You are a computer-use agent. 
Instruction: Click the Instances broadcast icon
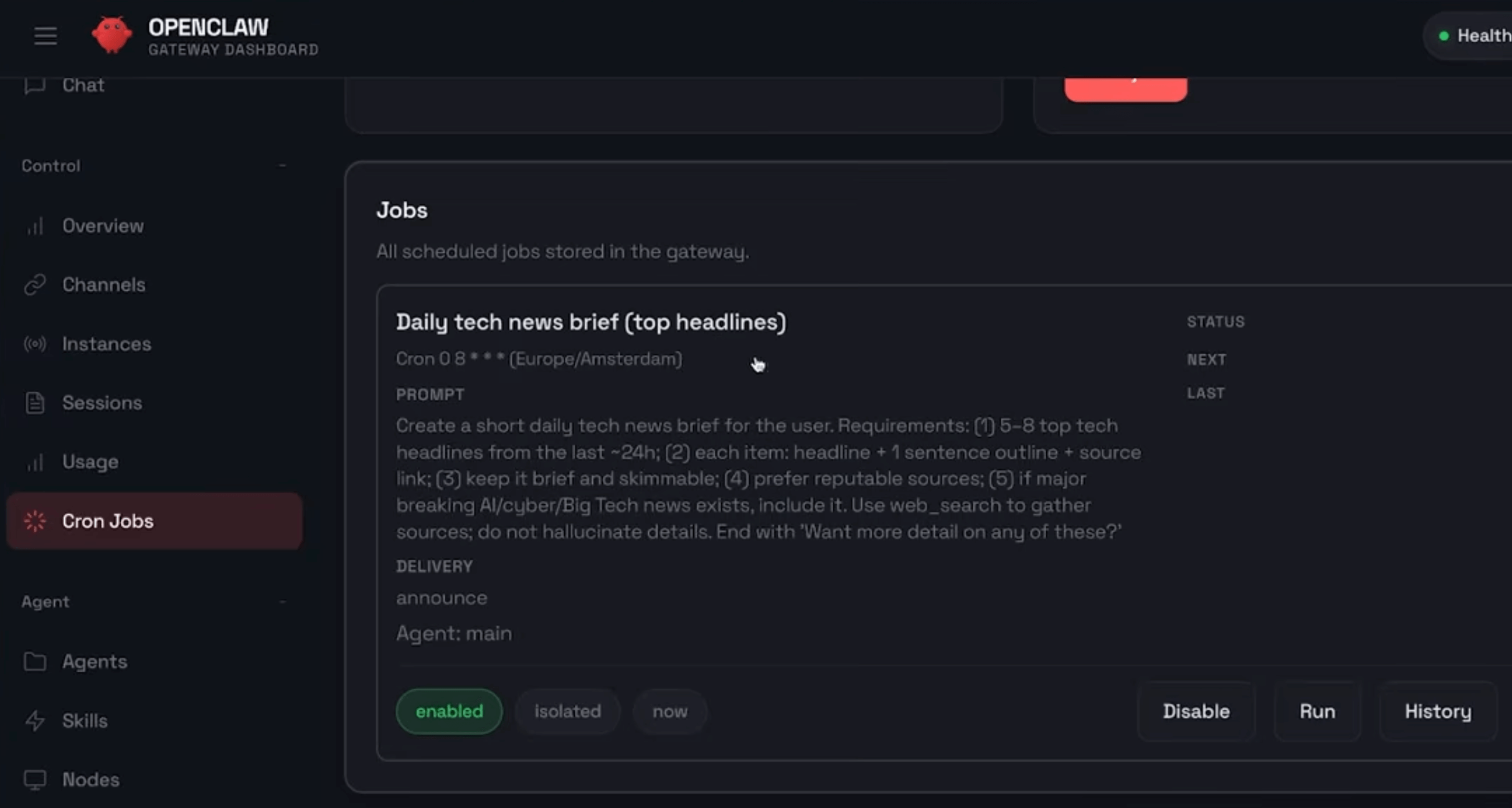coord(35,344)
